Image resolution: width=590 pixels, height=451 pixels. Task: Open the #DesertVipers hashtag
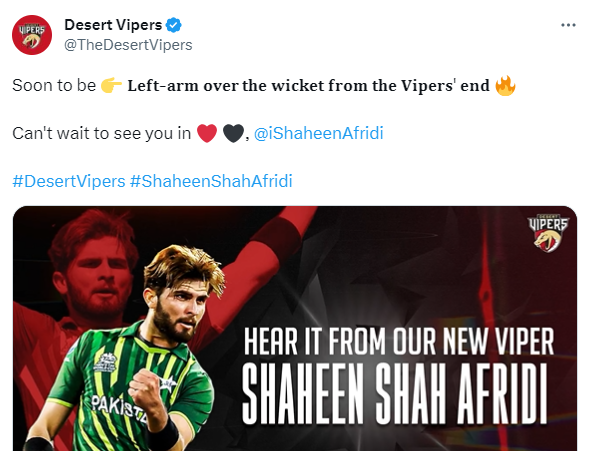(69, 181)
